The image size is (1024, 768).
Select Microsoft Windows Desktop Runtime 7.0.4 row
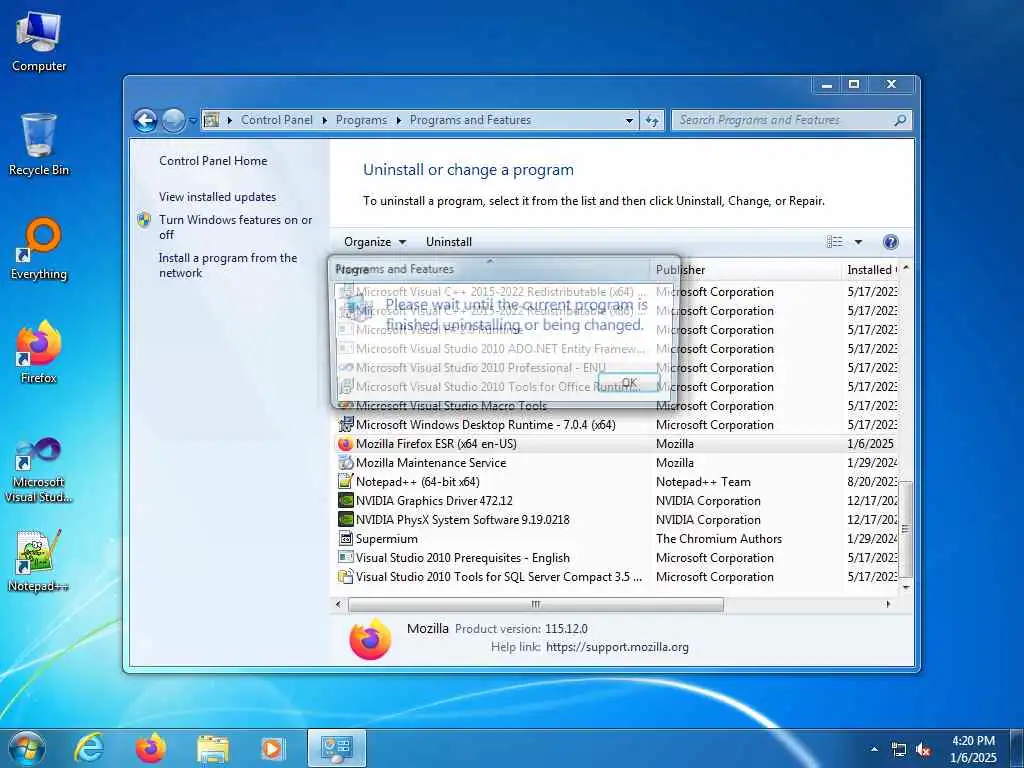pos(616,424)
